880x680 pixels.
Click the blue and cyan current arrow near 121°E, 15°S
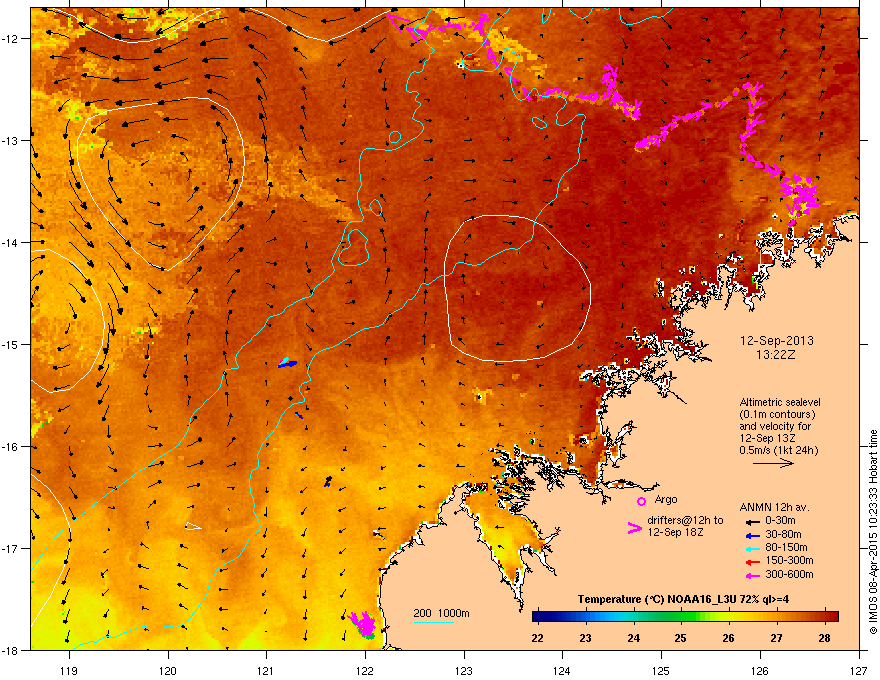[x=287, y=363]
